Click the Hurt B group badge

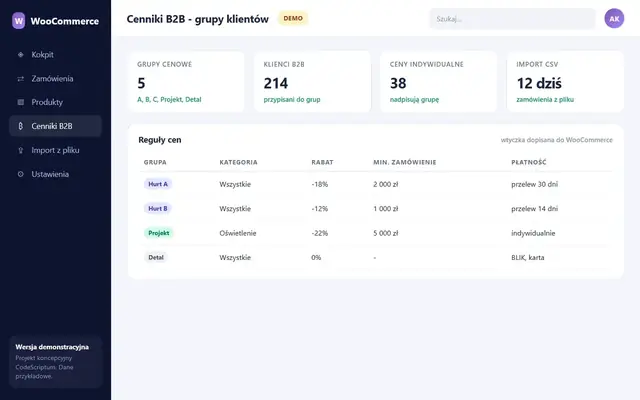click(x=158, y=209)
